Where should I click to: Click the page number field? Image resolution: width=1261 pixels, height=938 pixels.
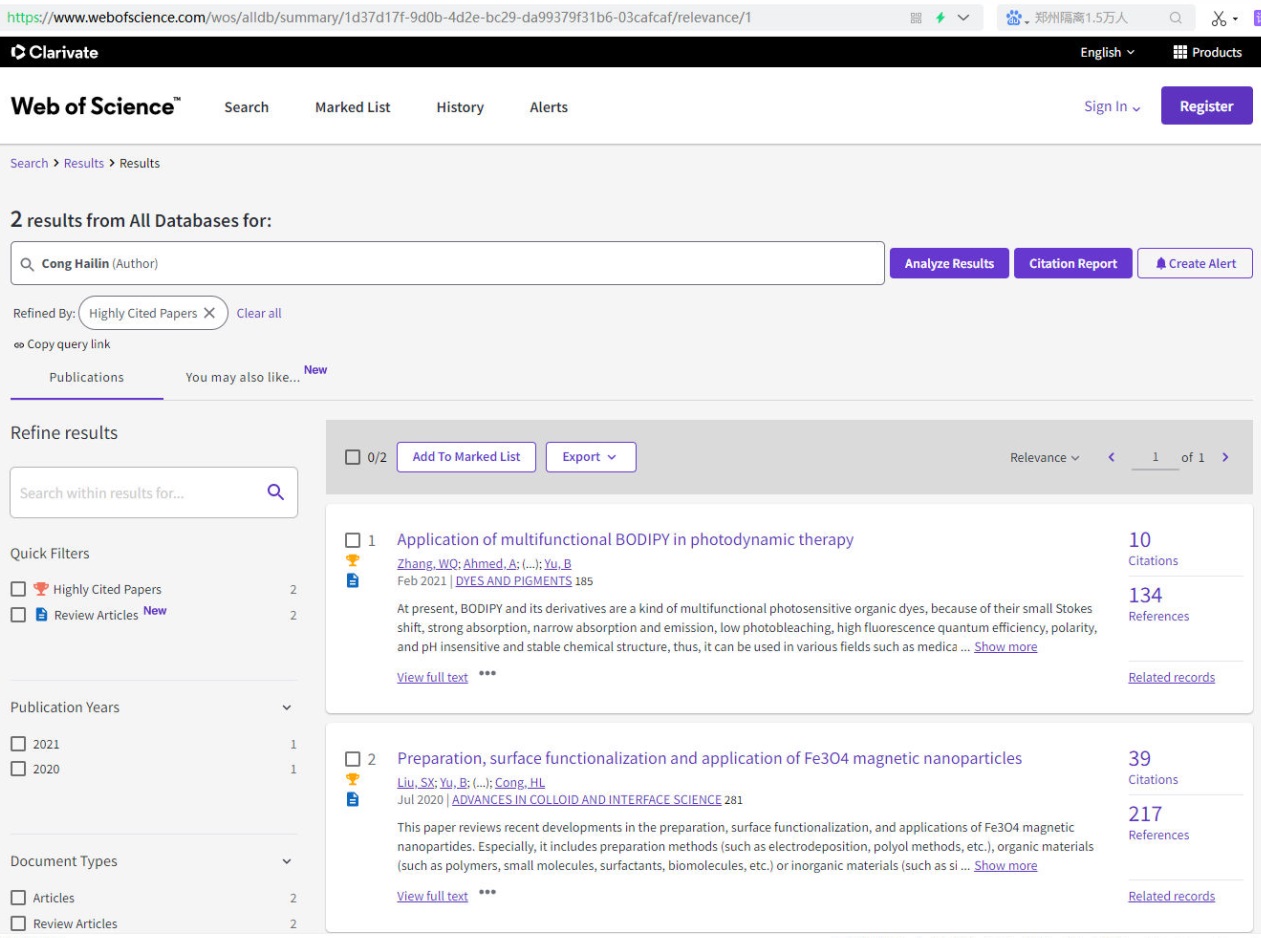1154,458
